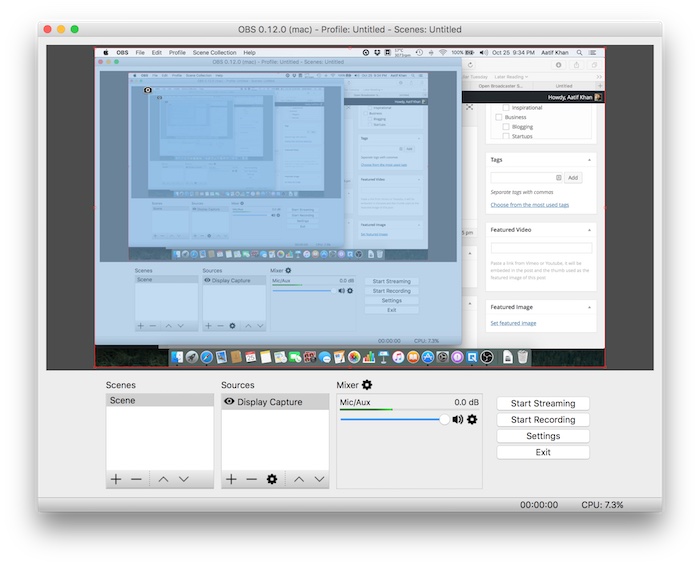Open the Mic/Aux channel gear options

472,420
